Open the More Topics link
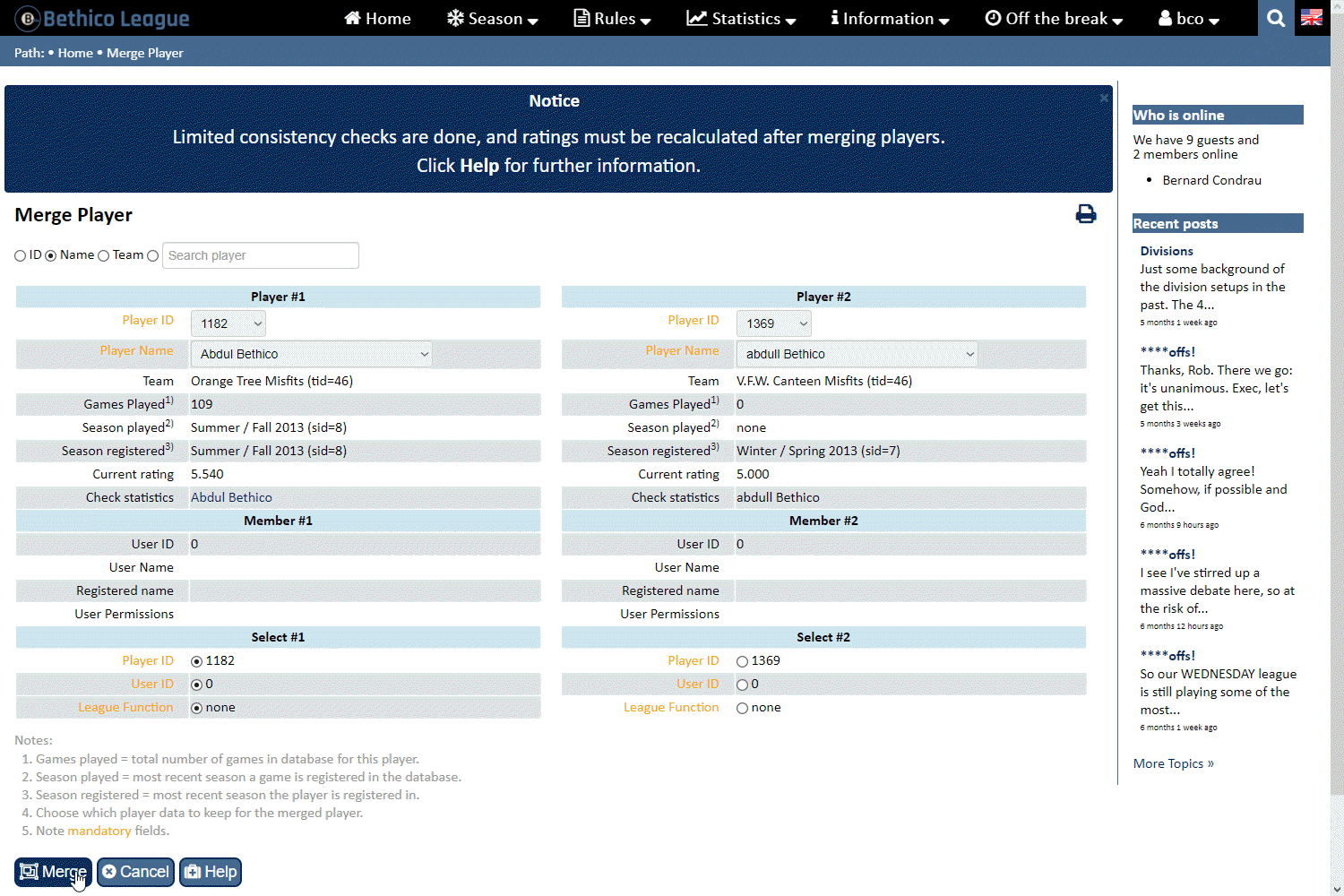Image resolution: width=1344 pixels, height=896 pixels. [1173, 763]
